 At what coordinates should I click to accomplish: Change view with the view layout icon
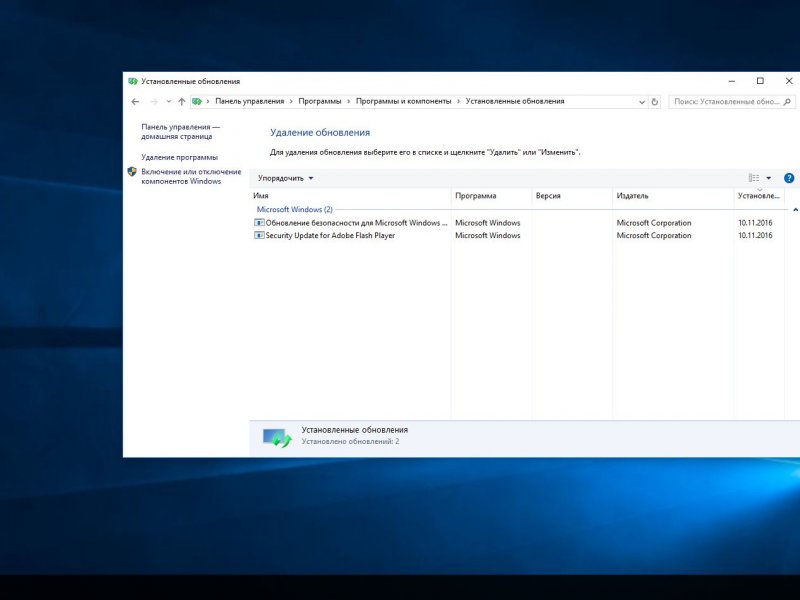tap(754, 178)
